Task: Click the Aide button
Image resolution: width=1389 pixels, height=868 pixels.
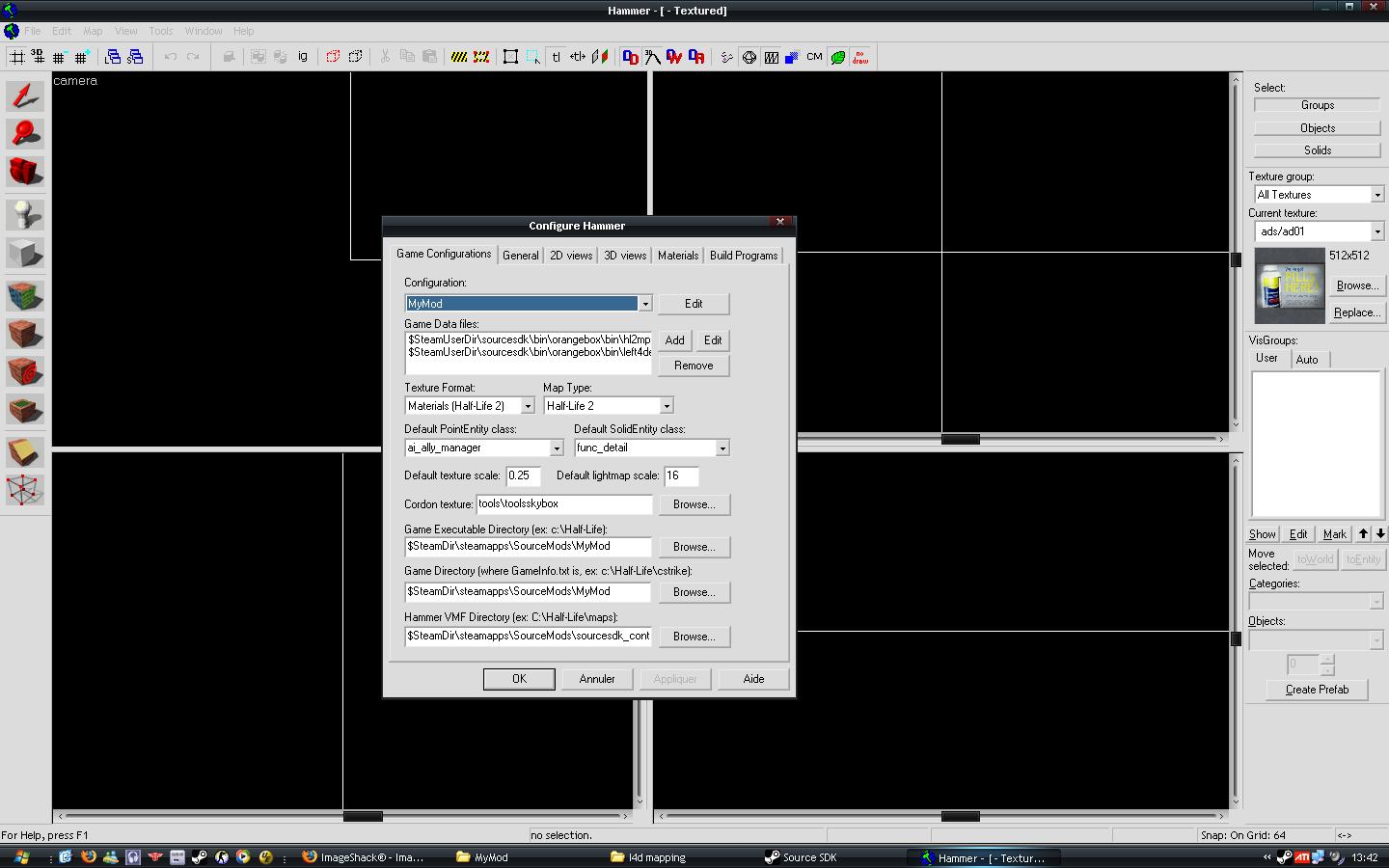Action: (x=753, y=679)
